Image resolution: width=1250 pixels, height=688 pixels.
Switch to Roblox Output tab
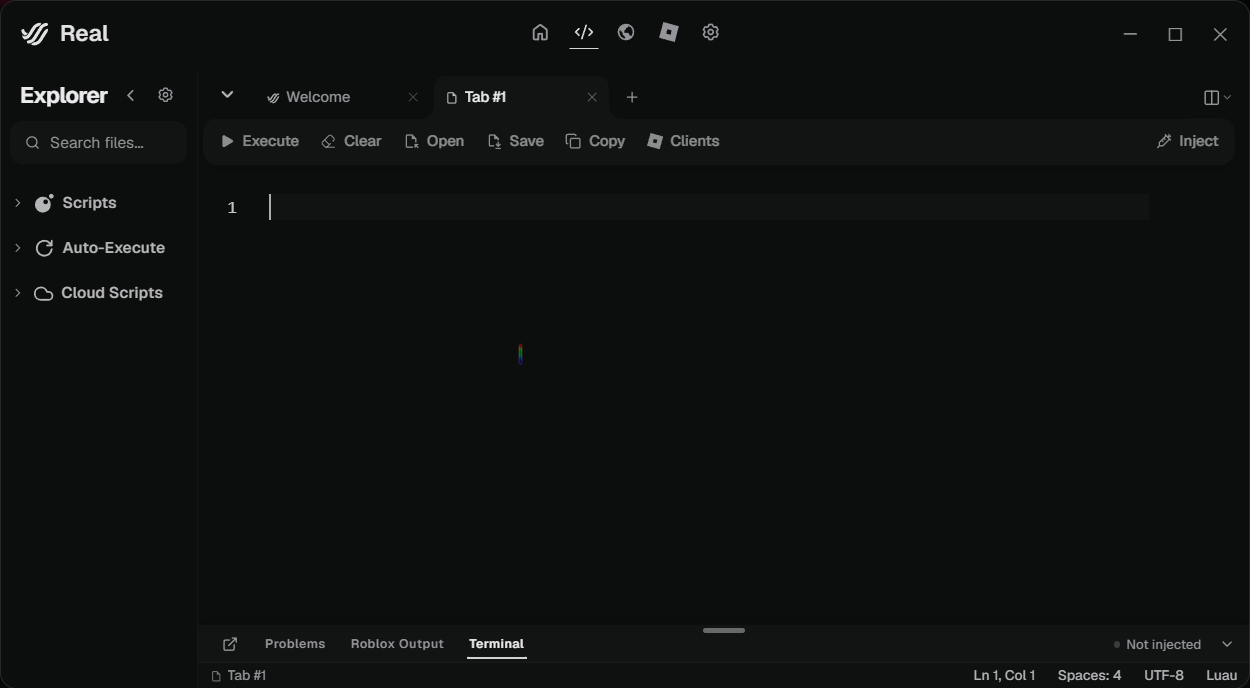click(397, 644)
